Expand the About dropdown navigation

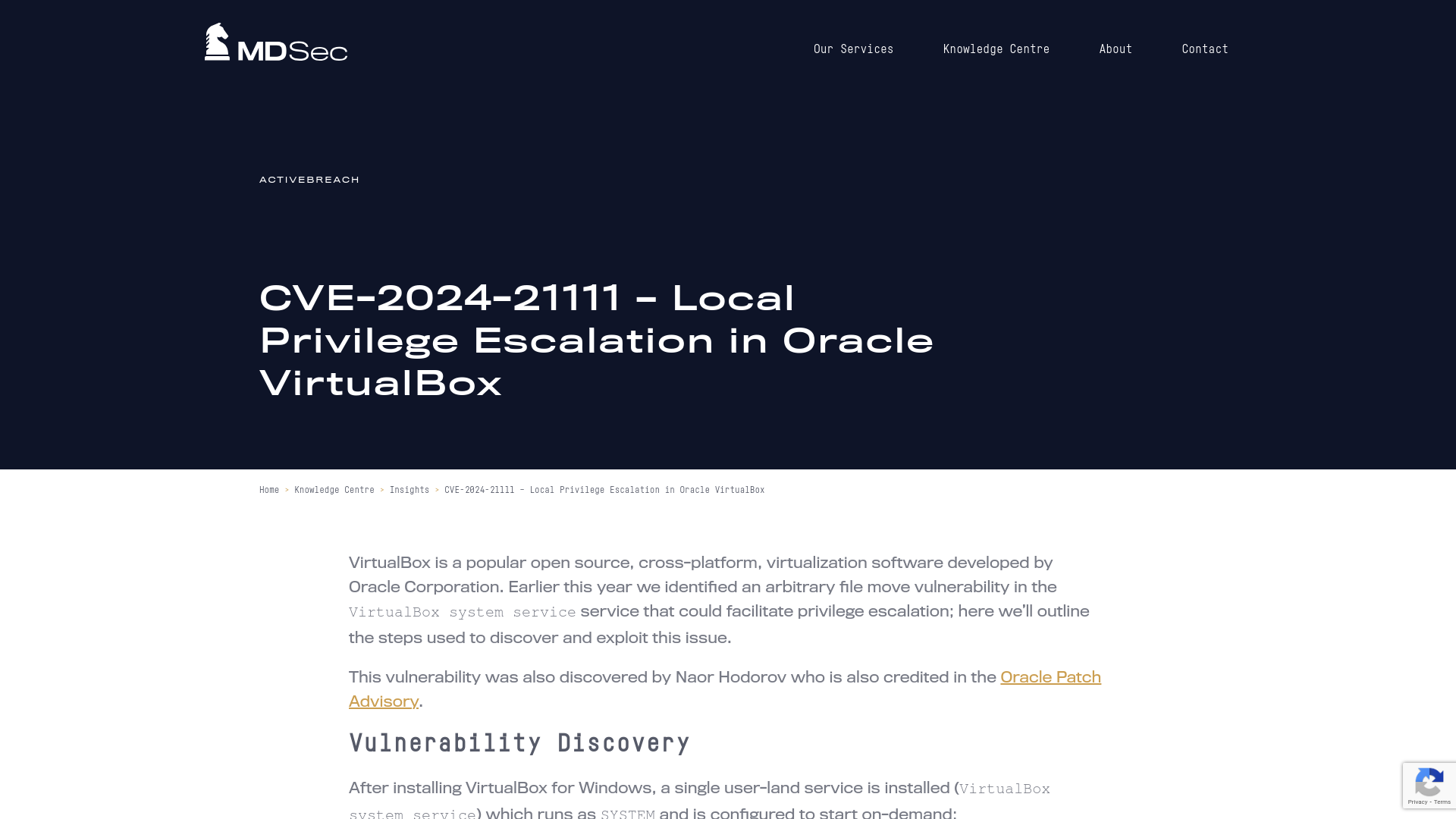(1115, 48)
